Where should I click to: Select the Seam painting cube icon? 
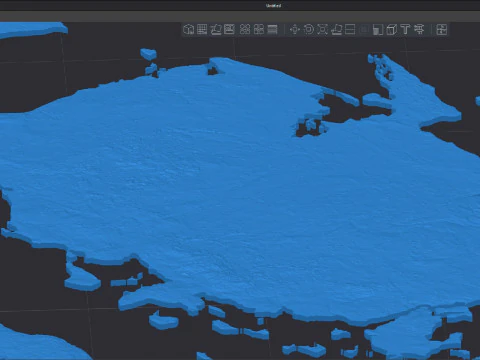coord(392,29)
